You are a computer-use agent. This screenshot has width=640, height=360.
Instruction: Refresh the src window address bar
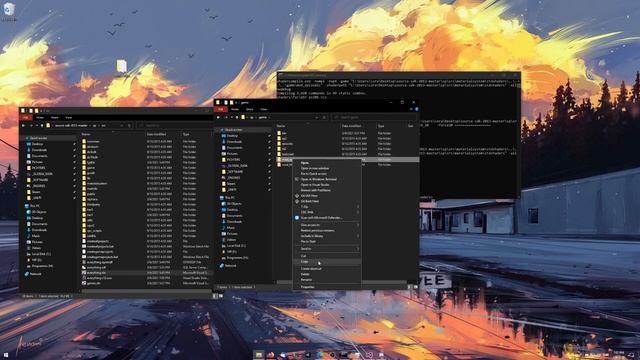129,125
